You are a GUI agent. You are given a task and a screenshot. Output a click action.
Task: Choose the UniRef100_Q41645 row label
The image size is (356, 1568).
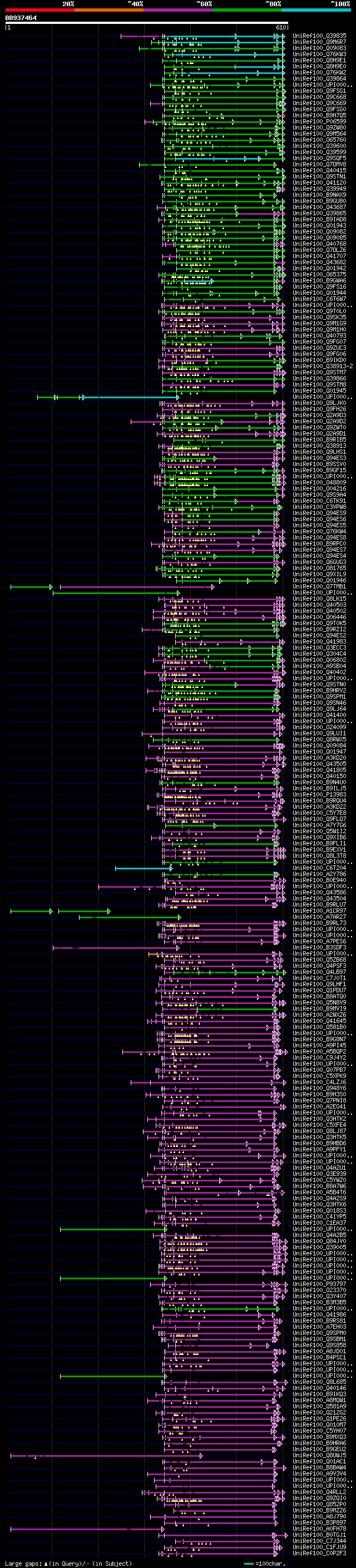pyautogui.click(x=319, y=1021)
